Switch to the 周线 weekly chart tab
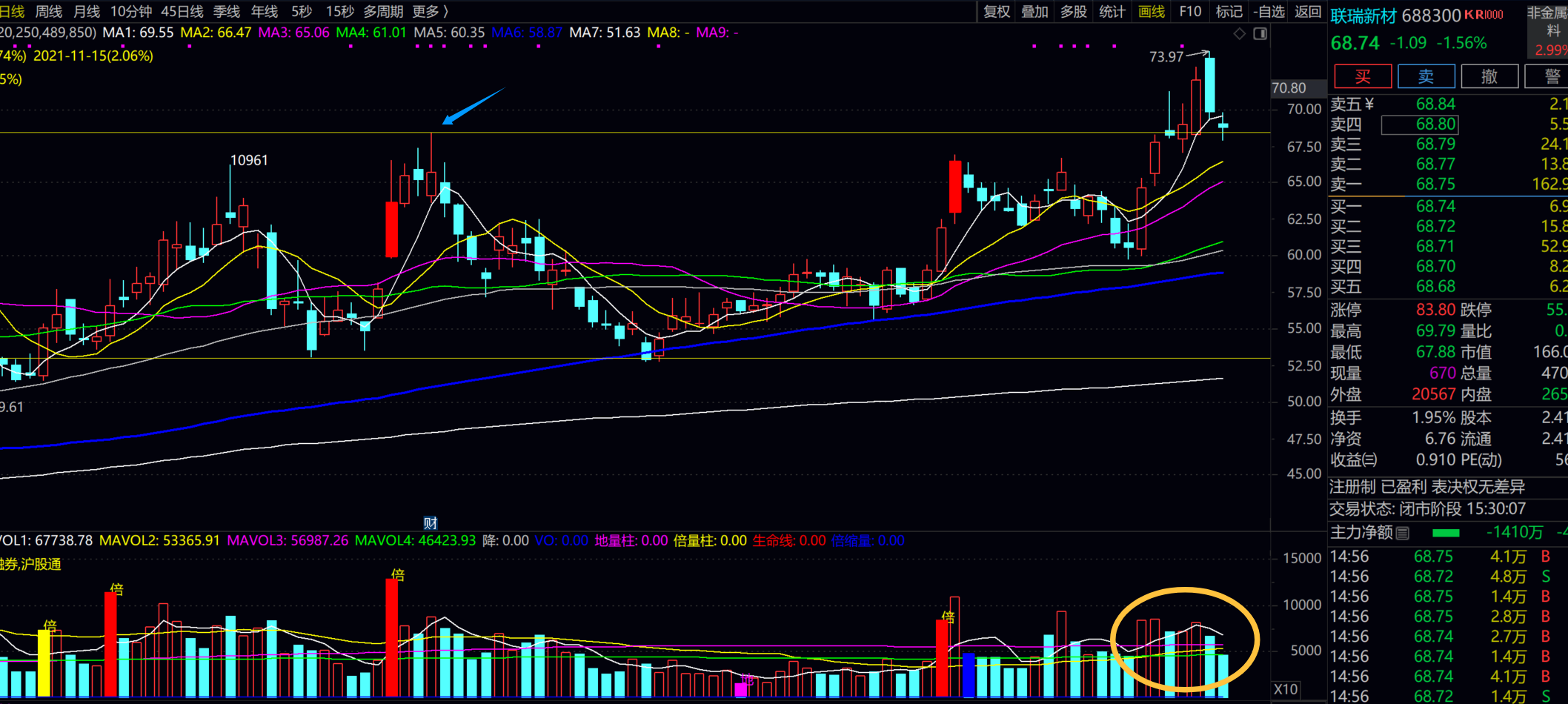Screen dimensions: 1568x704 [x=49, y=12]
